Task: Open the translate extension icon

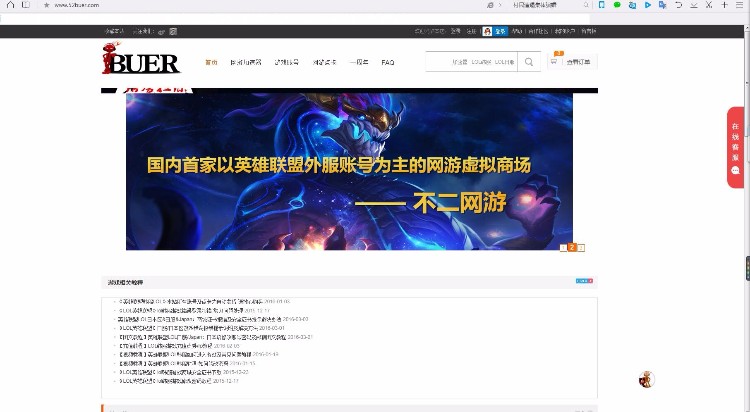Action: tap(662, 5)
